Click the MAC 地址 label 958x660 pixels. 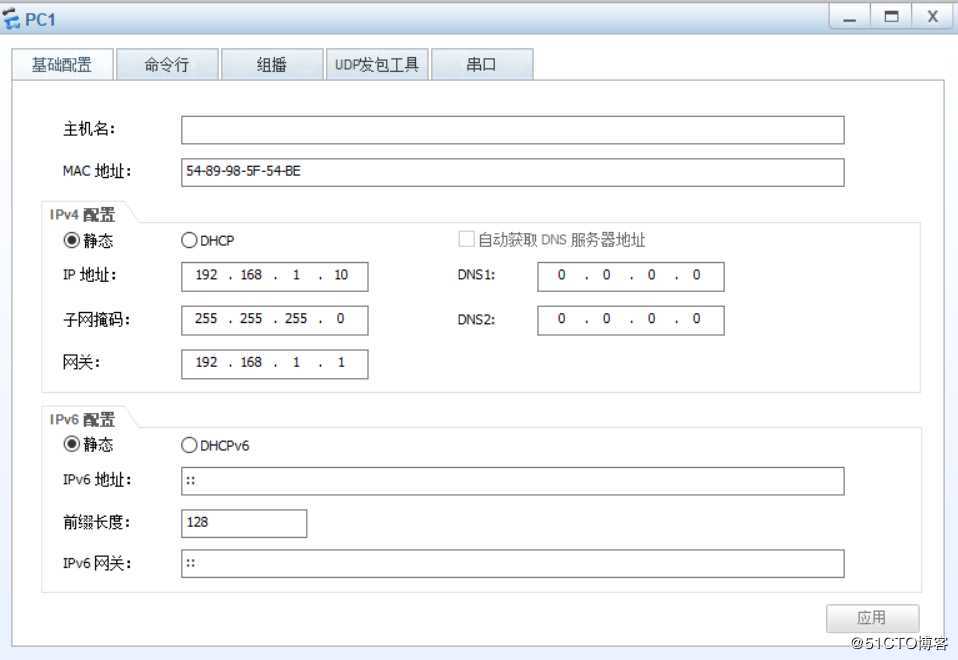[97, 171]
